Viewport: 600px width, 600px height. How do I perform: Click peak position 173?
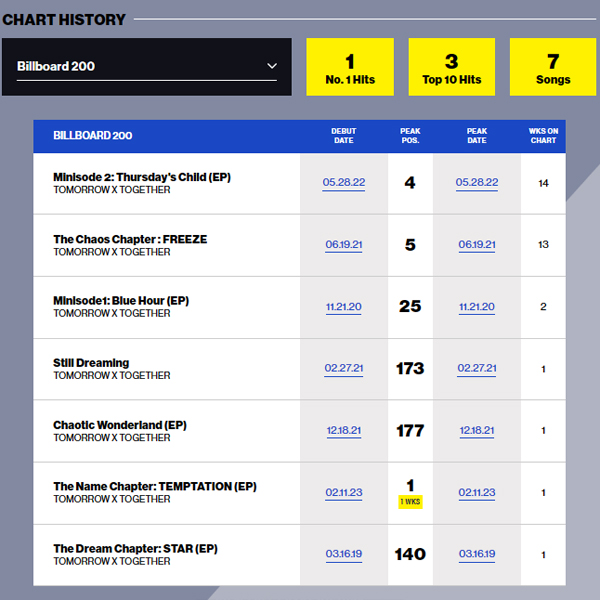click(410, 368)
